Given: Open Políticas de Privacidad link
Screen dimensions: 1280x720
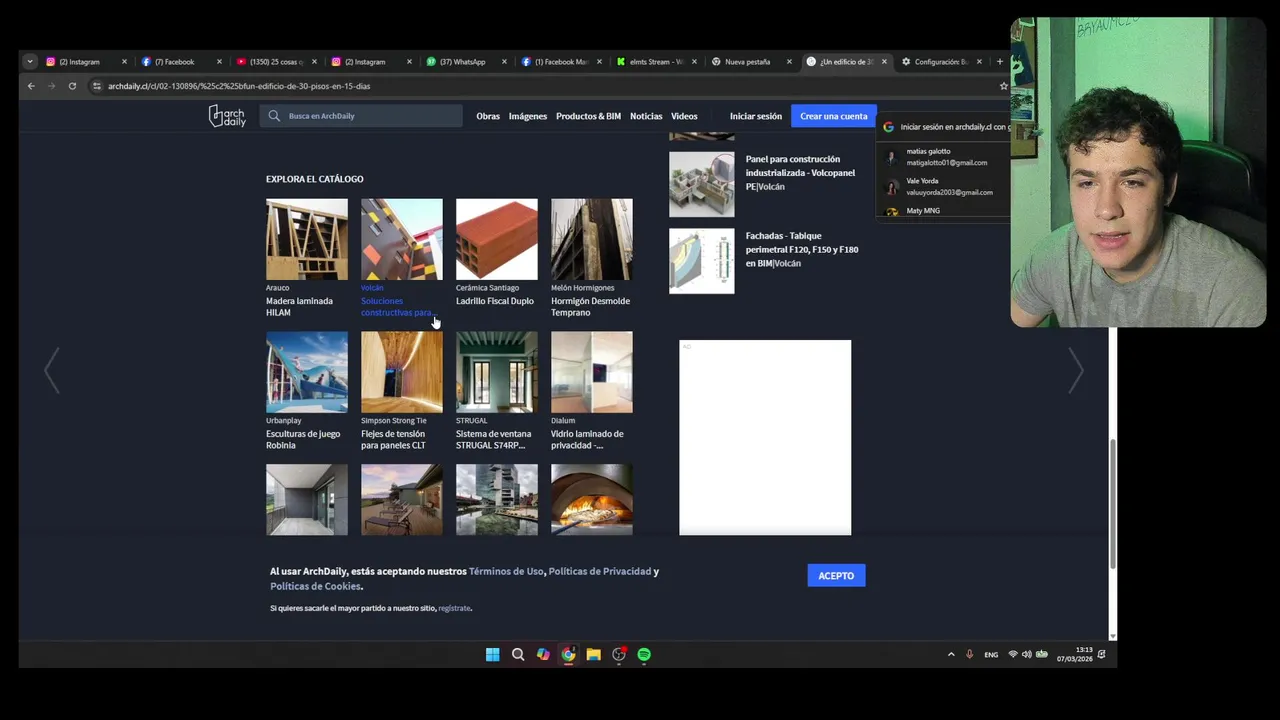Looking at the screenshot, I should 600,571.
